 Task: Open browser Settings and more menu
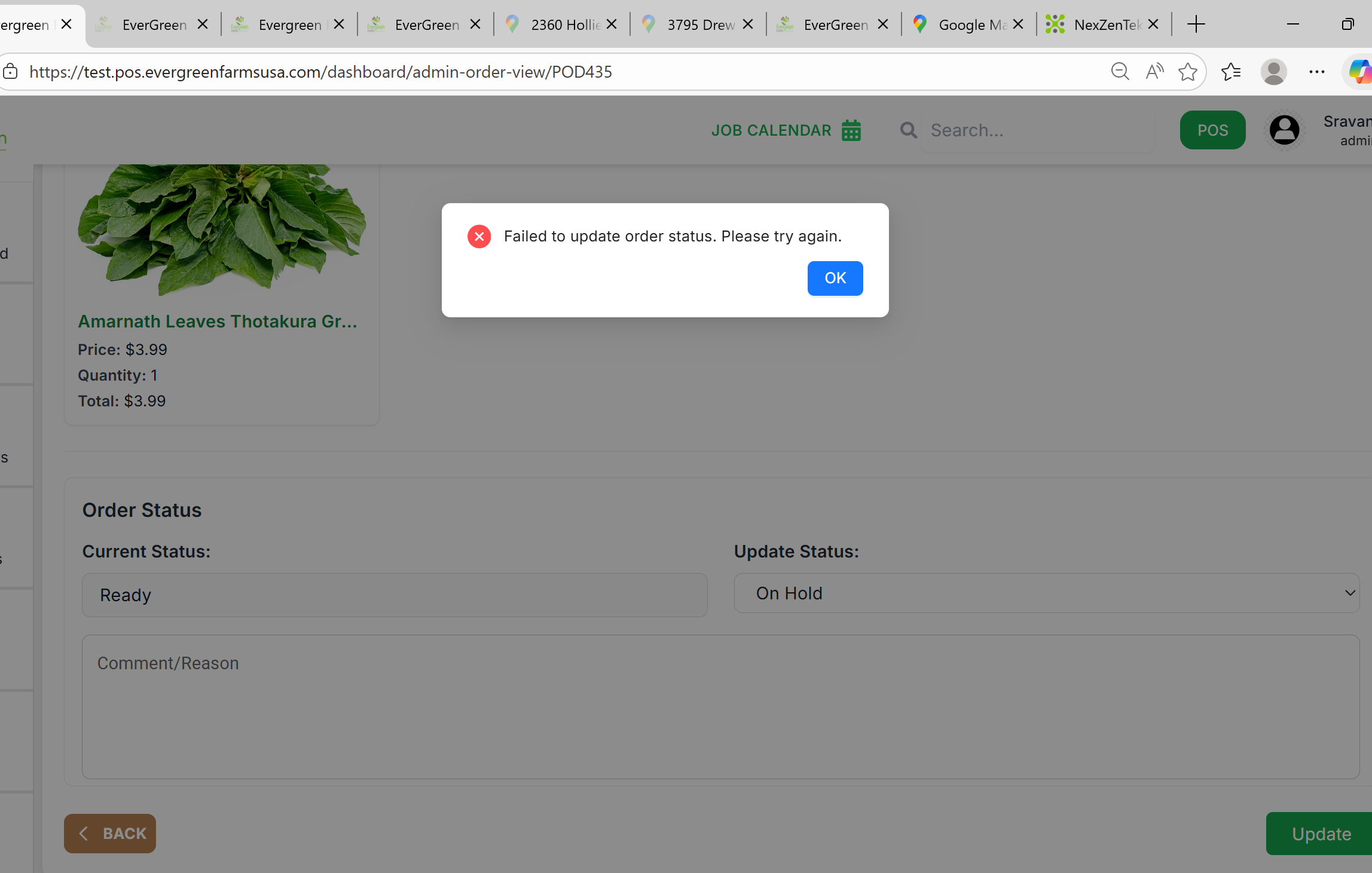point(1316,72)
